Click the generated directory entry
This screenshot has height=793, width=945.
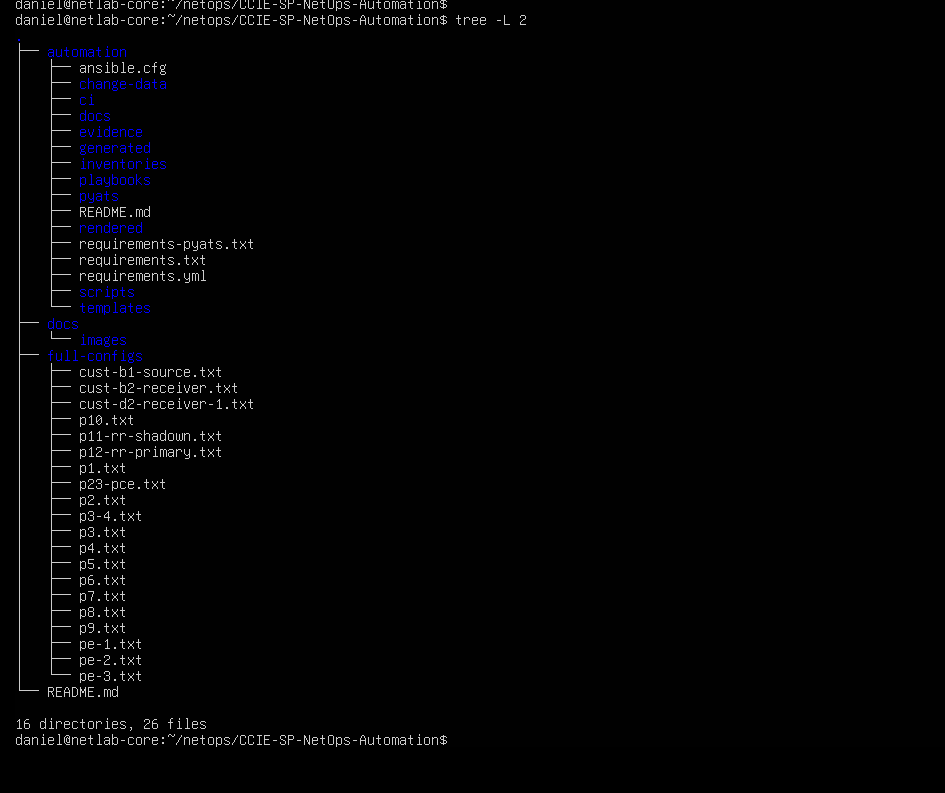115,148
